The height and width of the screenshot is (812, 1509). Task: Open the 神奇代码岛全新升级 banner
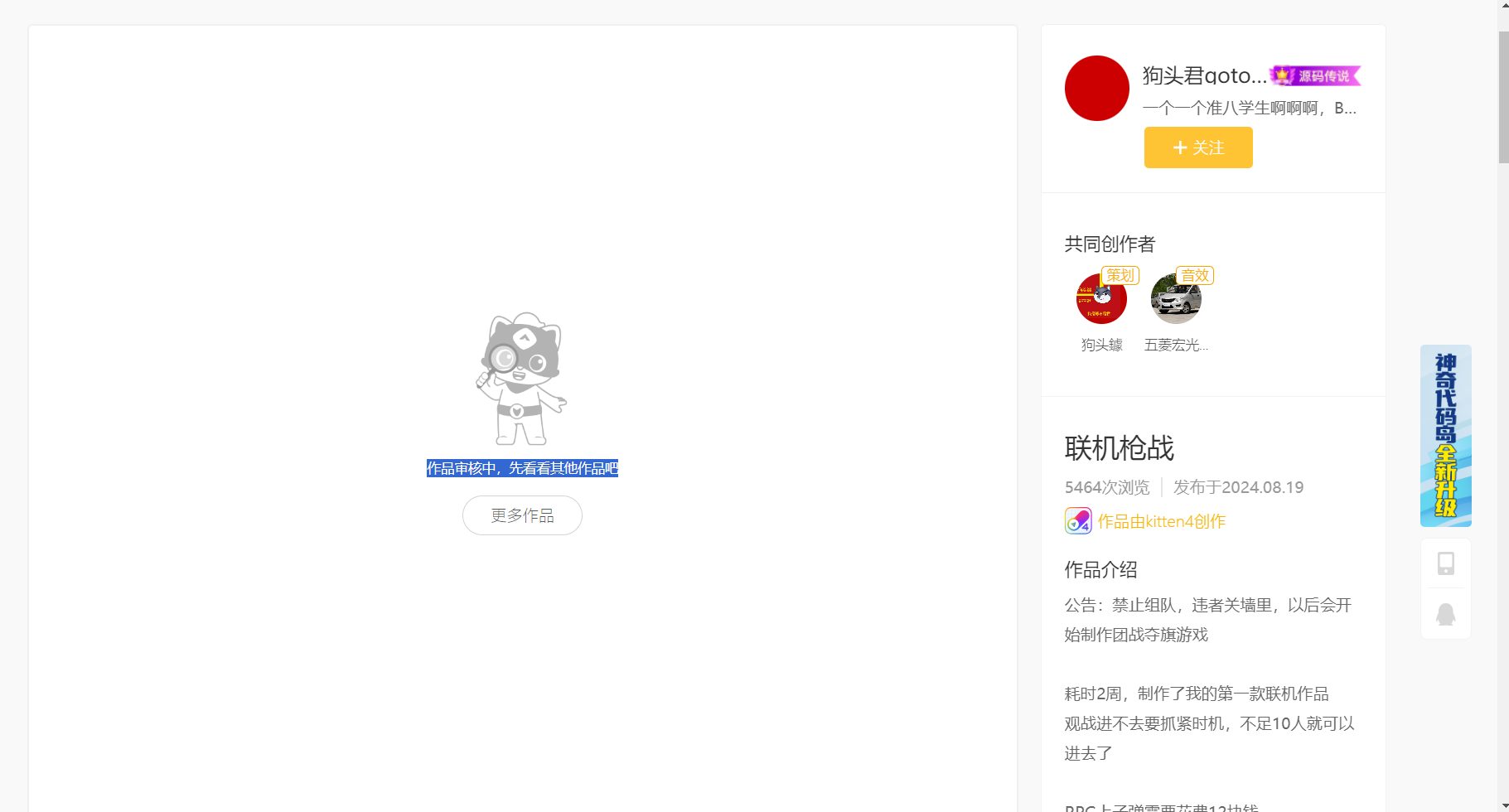coord(1446,436)
